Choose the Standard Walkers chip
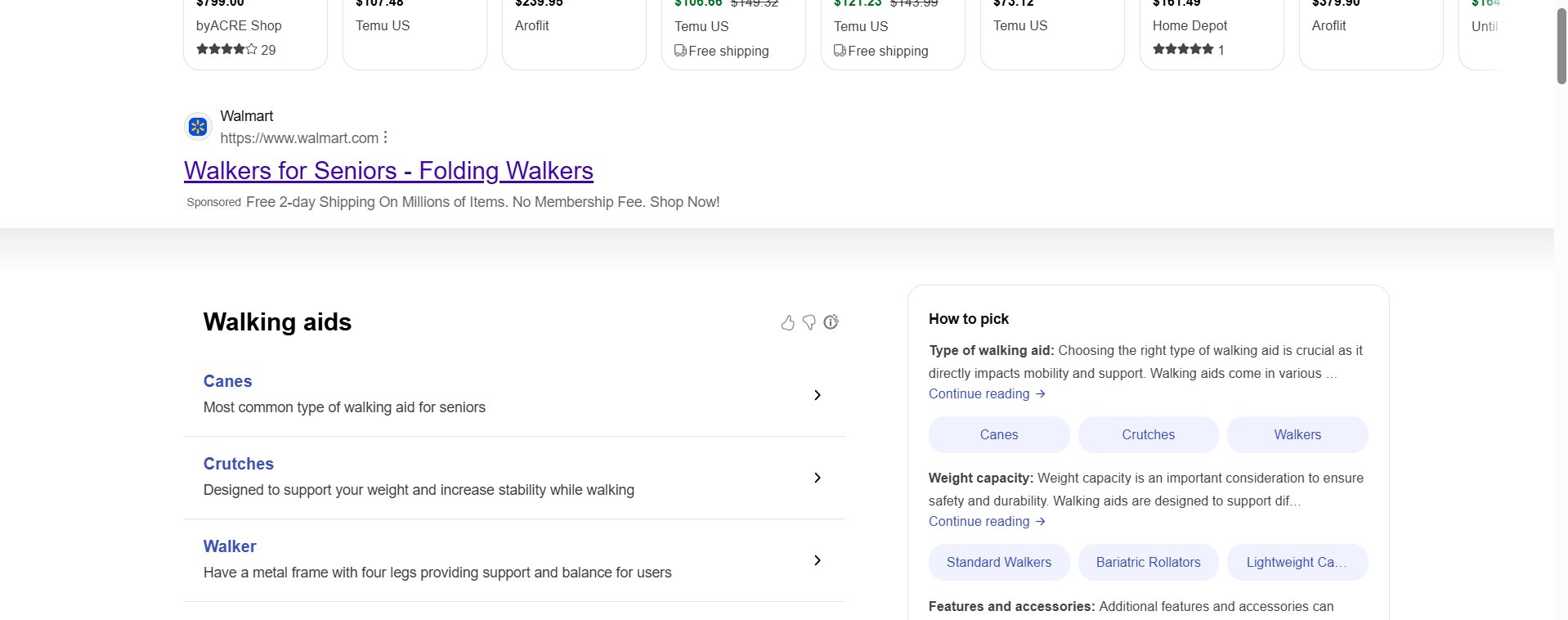1568x620 pixels. pyautogui.click(x=998, y=562)
